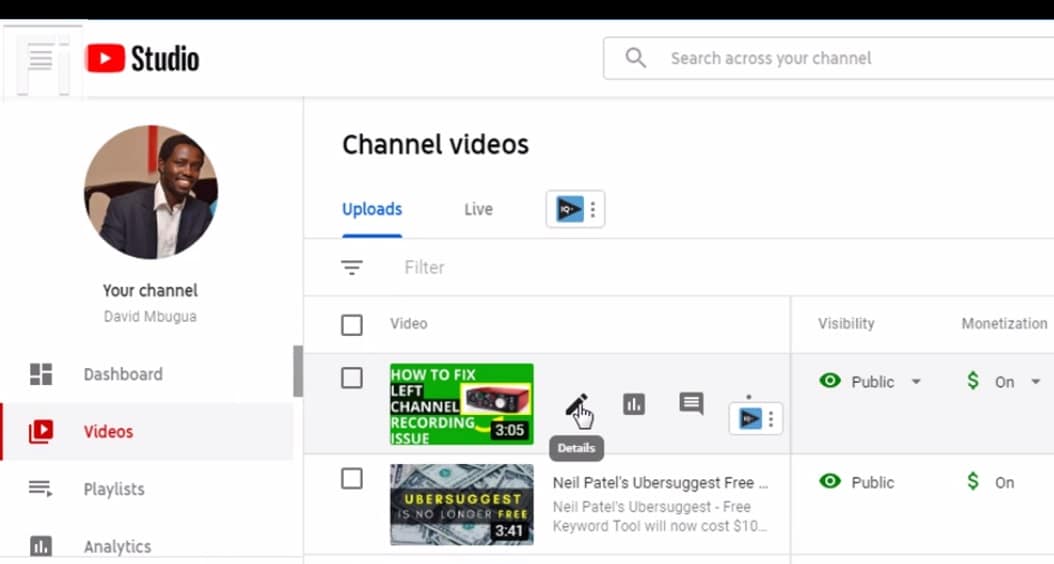
Task: Switch to the Uploads tab
Action: pos(372,210)
